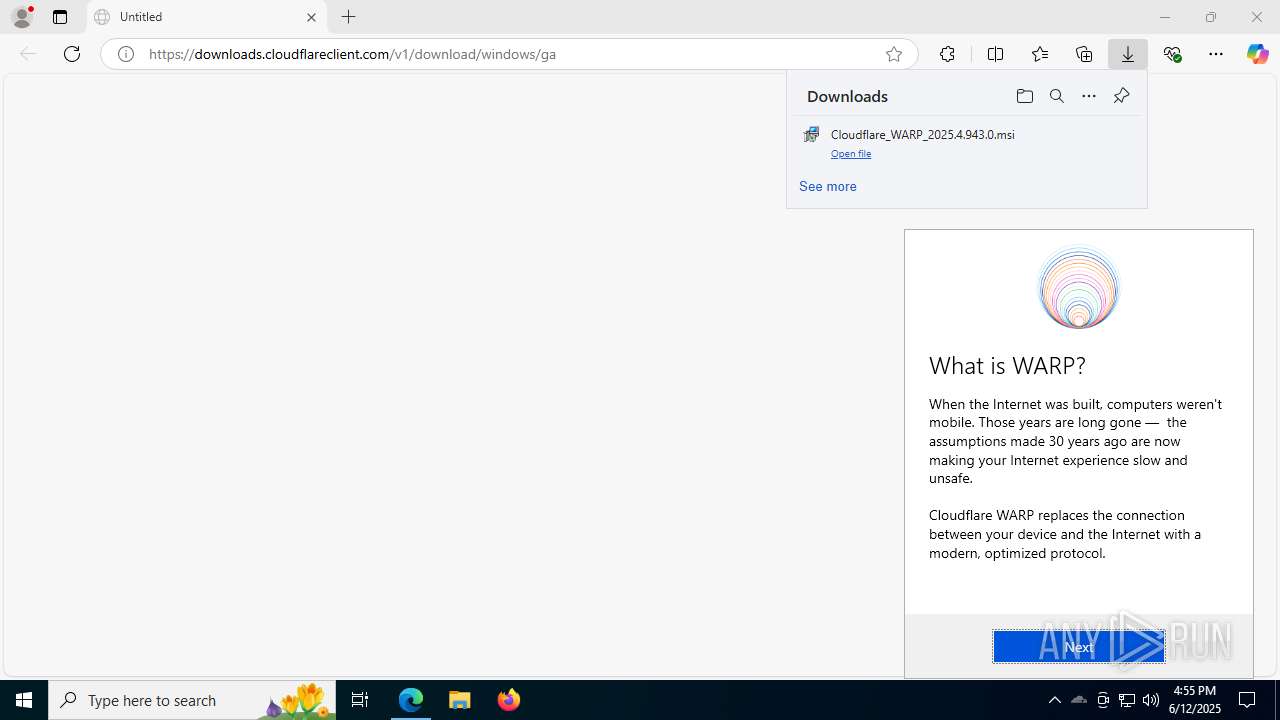This screenshot has width=1280, height=720.
Task: Toggle the Downloads toolbar button
Action: coord(1128,54)
